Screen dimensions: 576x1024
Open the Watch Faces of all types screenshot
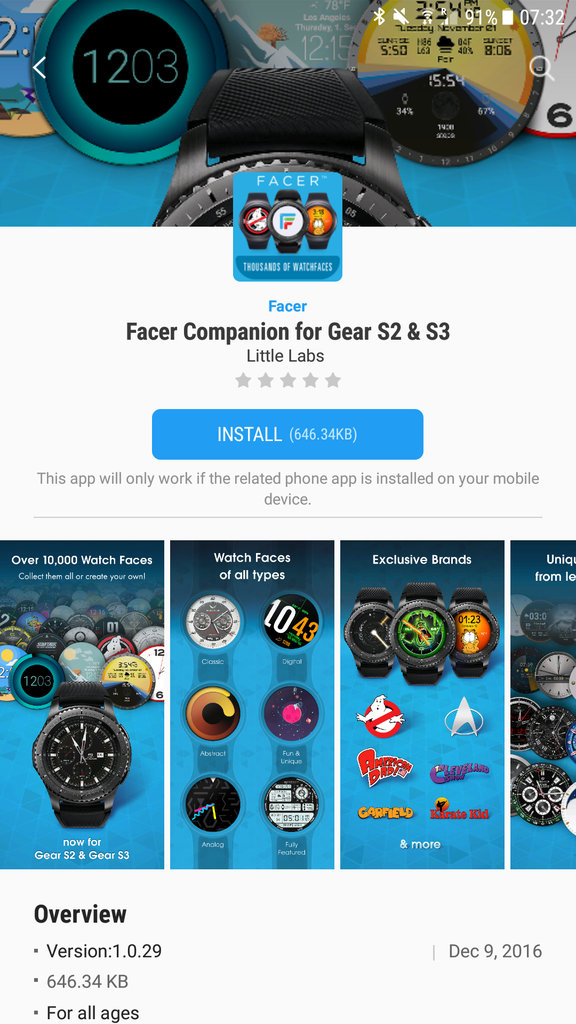[x=252, y=705]
